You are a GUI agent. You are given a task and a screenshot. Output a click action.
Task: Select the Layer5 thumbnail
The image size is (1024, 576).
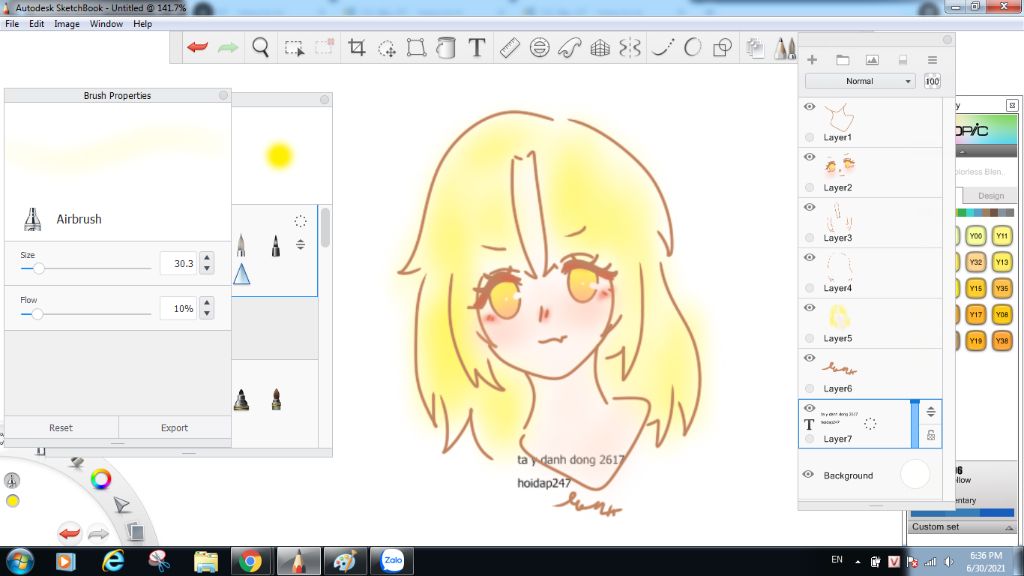tap(839, 317)
